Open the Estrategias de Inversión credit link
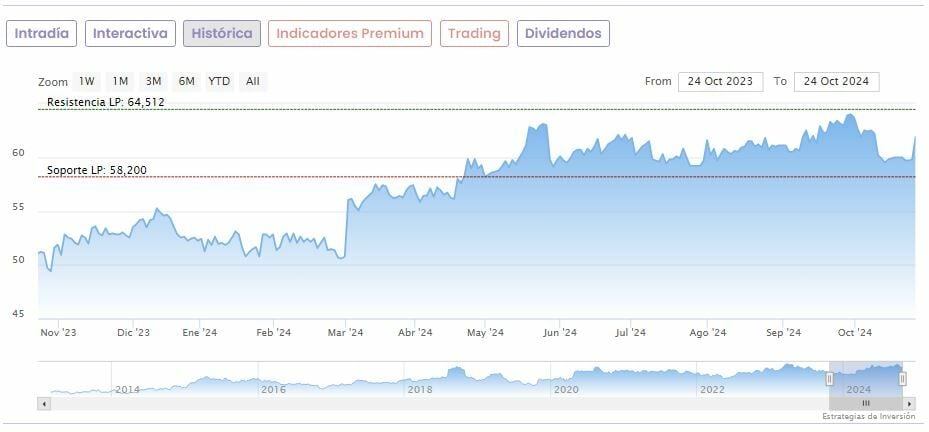Image resolution: width=929 pixels, height=432 pixels. pos(867,416)
